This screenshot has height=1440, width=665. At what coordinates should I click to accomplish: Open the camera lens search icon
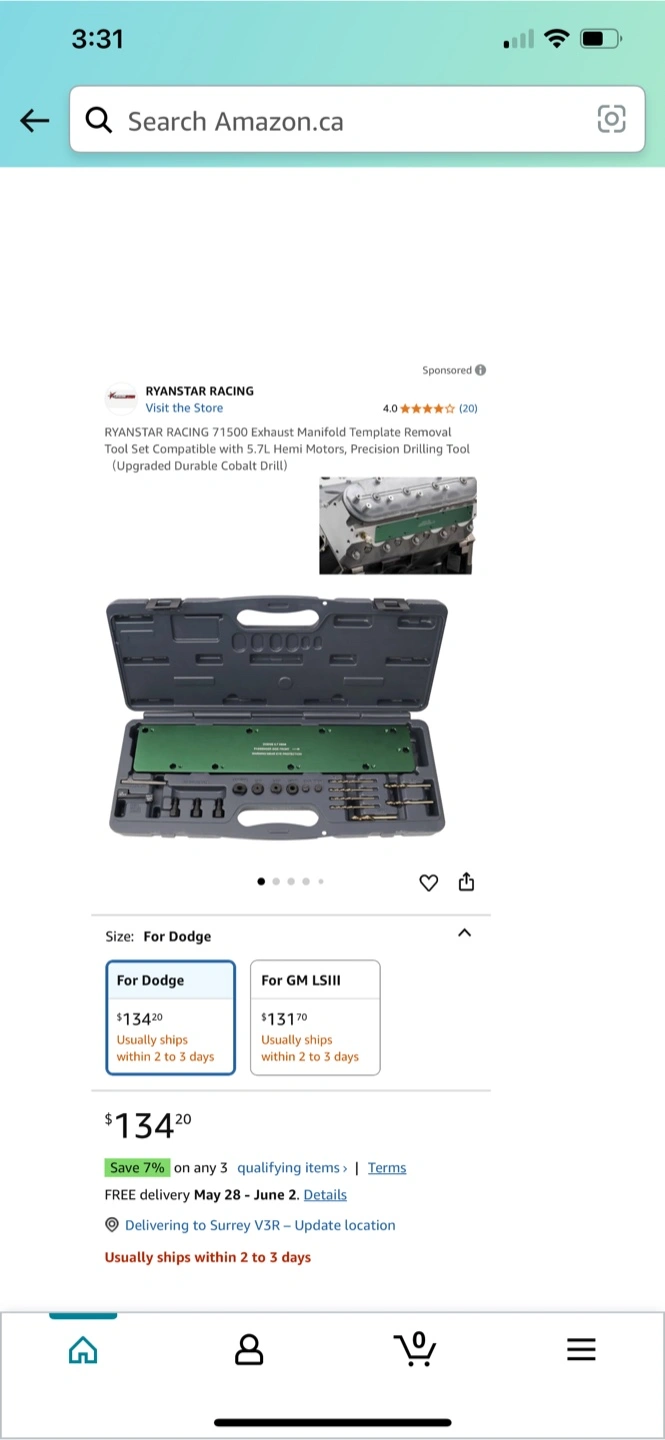coord(611,119)
